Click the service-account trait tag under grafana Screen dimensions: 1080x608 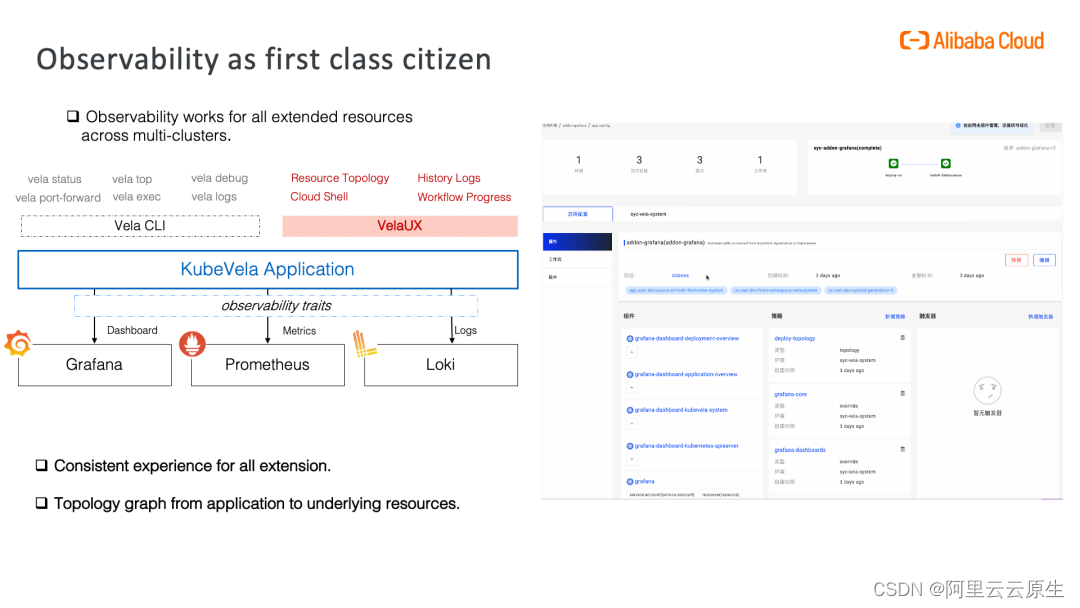click(662, 494)
